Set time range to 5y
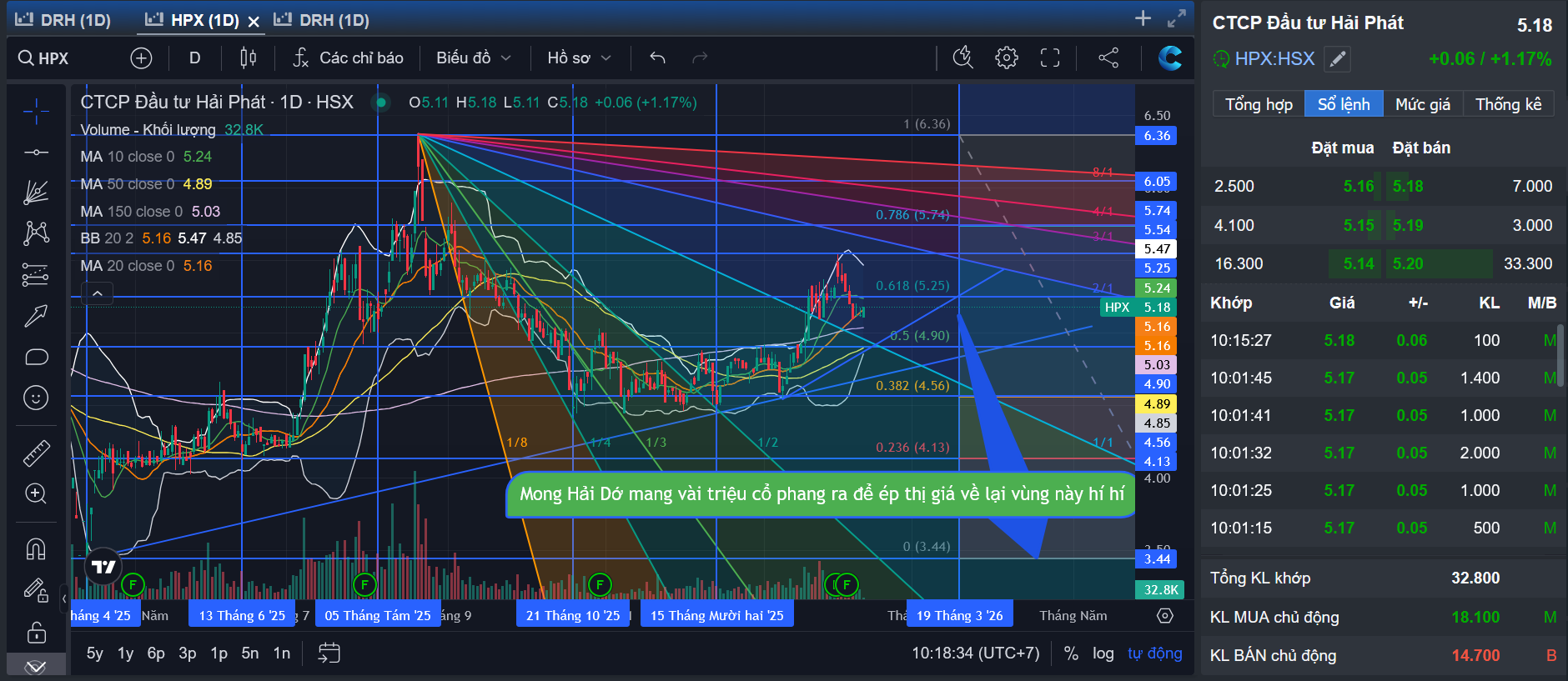Image resolution: width=1568 pixels, height=681 pixels. click(x=95, y=653)
